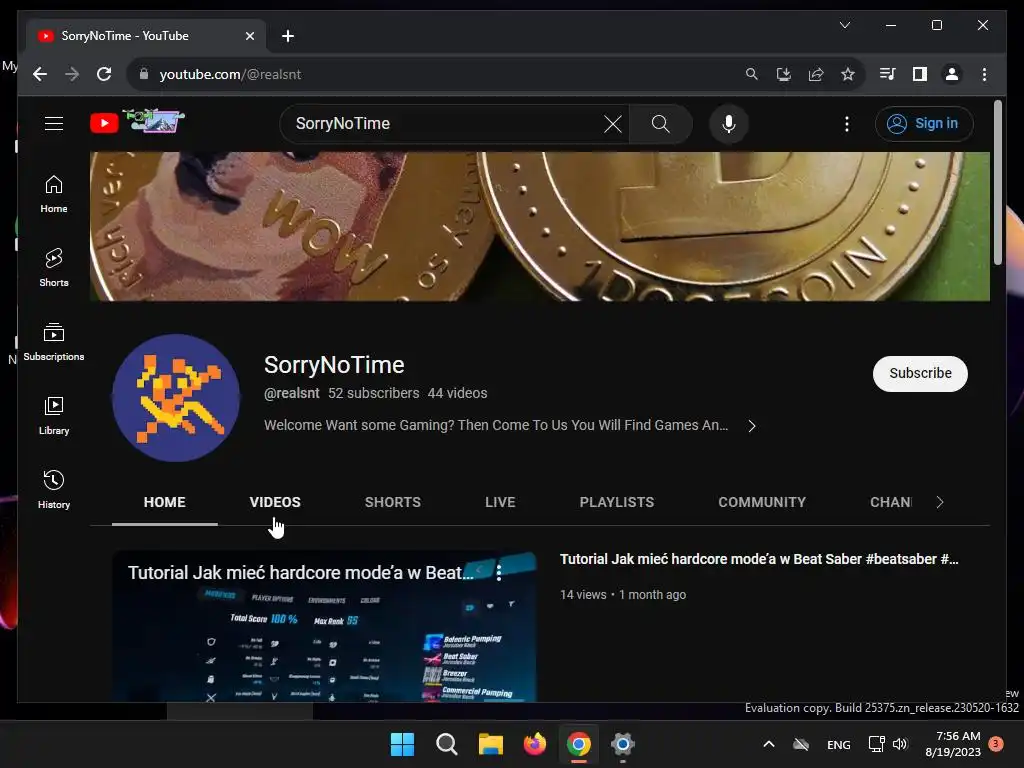
Task: Click the install app icon
Action: pyautogui.click(x=784, y=74)
